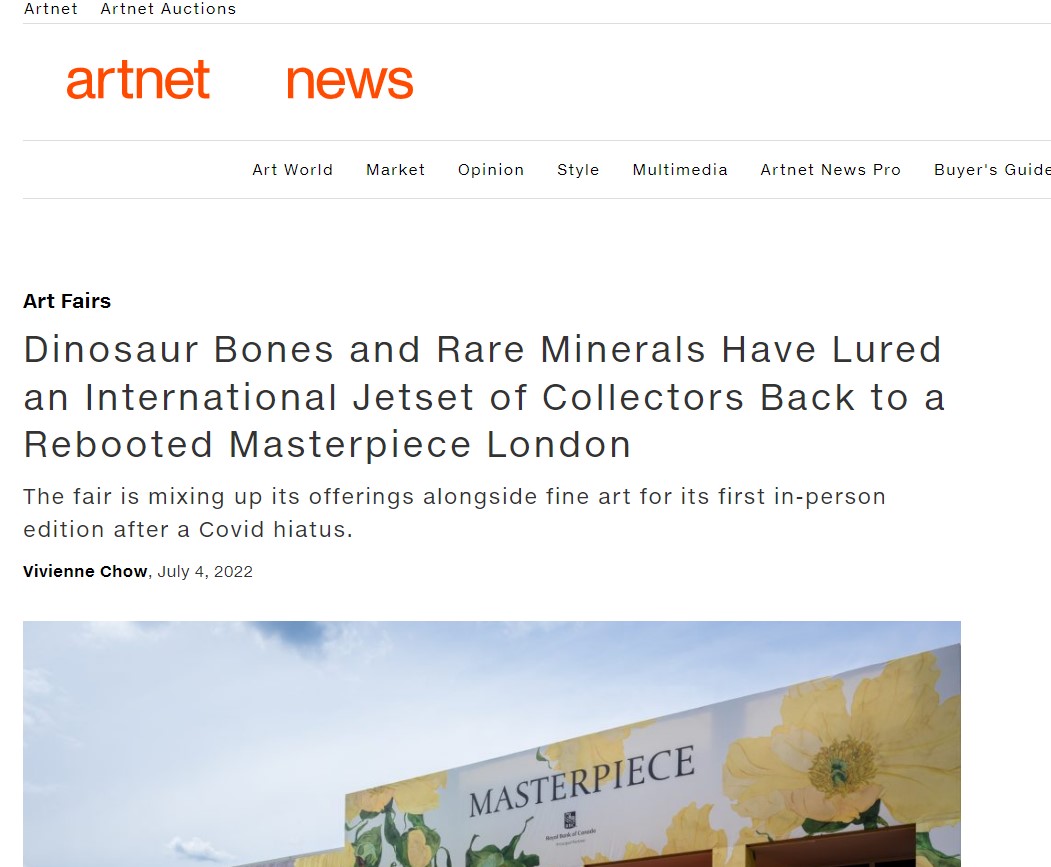
Task: Click the MASTERPIECE lettering on the building photo
Action: click(x=582, y=781)
